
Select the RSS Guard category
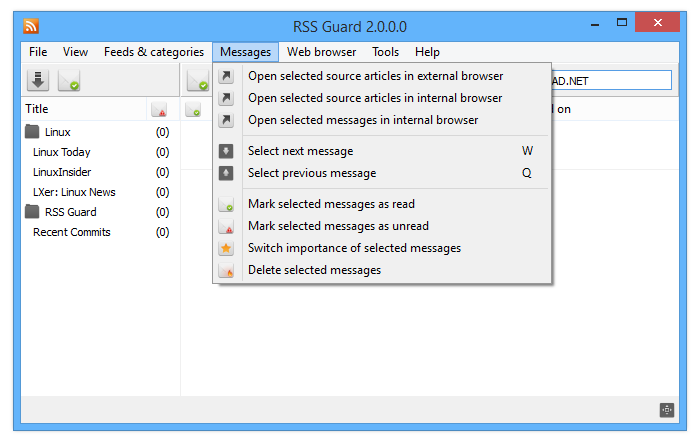click(101, 212)
